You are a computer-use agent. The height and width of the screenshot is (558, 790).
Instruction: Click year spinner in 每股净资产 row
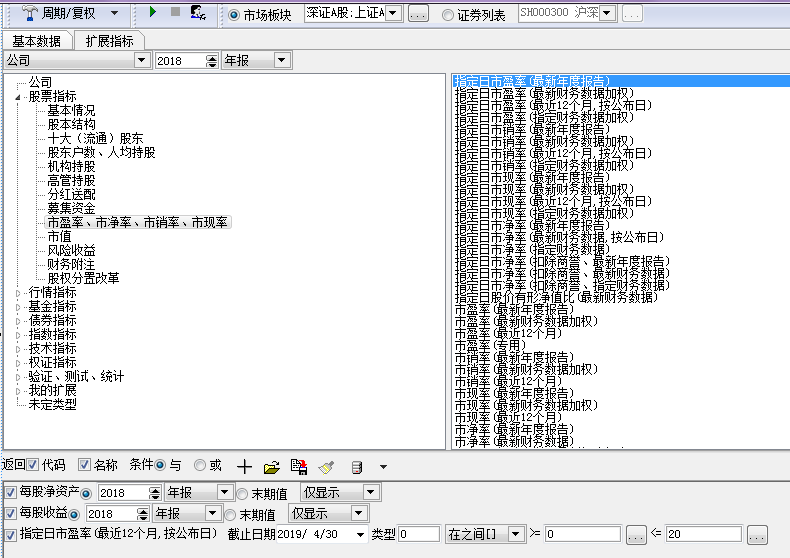pos(155,493)
